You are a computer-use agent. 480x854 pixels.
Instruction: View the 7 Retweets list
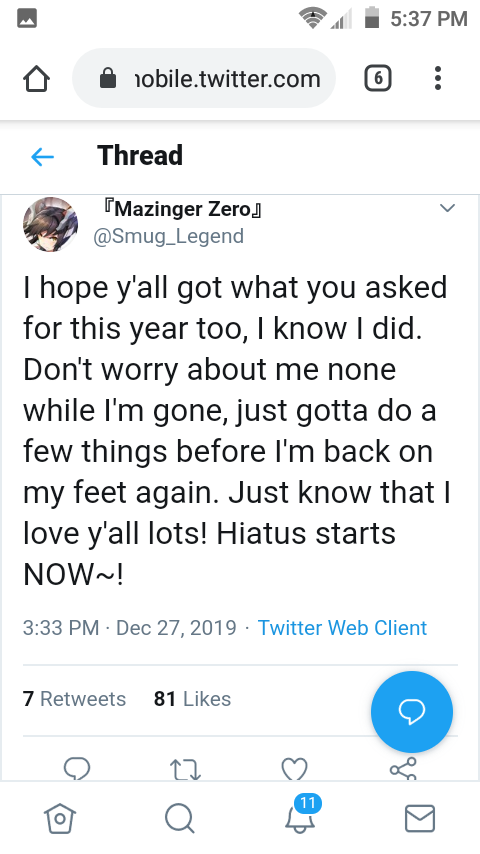click(x=74, y=699)
